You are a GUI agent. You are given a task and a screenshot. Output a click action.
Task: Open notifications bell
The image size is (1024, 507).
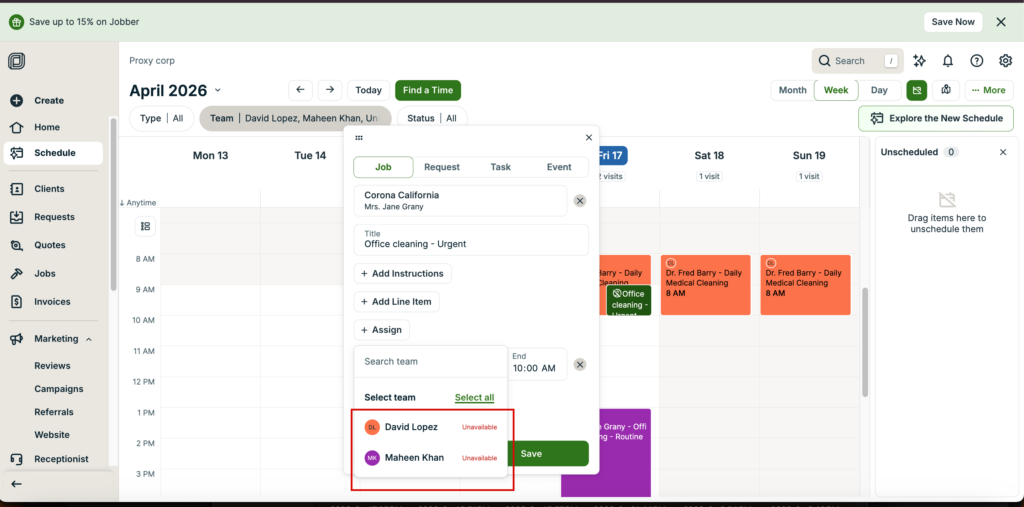click(x=948, y=61)
